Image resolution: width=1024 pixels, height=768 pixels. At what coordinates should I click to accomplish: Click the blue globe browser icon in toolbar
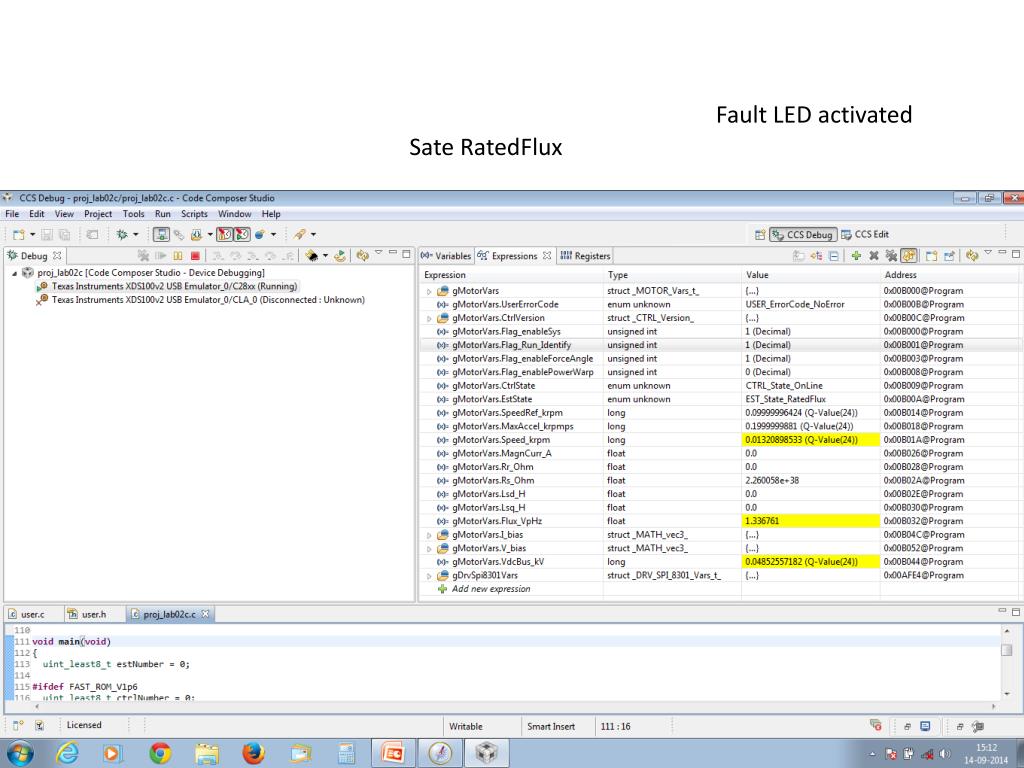(x=260, y=234)
